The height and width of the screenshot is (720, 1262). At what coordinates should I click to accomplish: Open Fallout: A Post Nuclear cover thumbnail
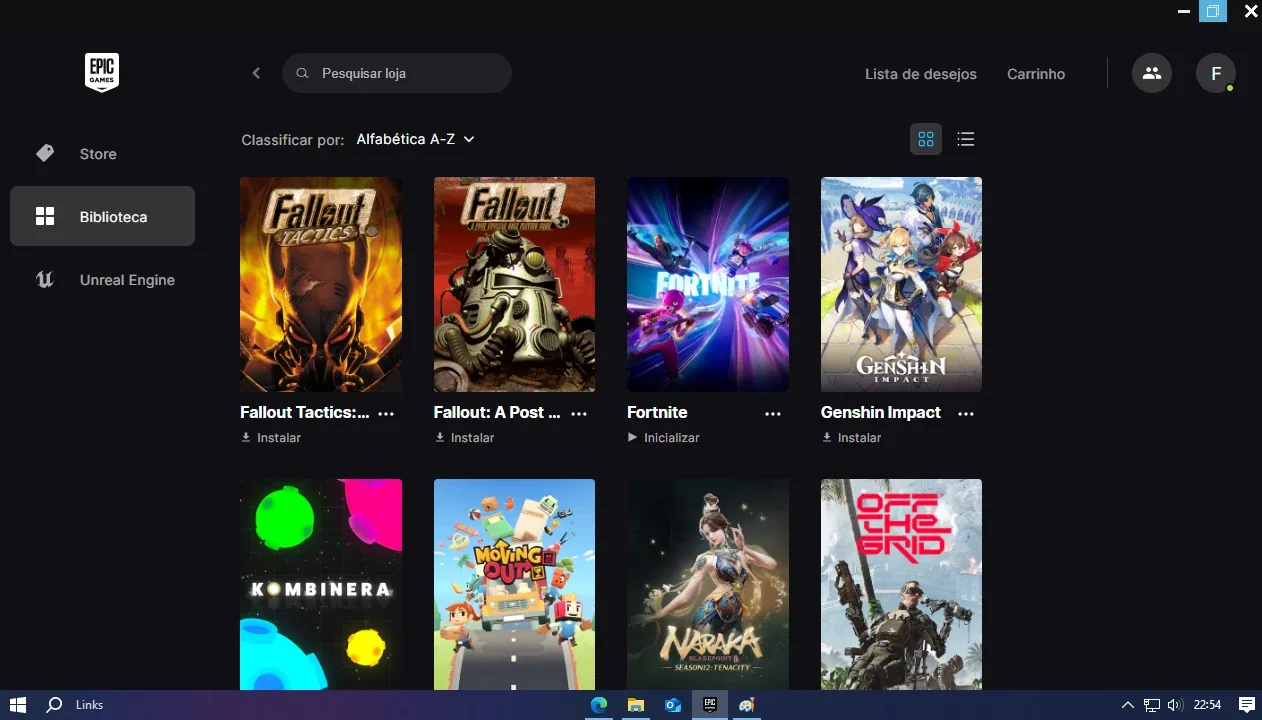514,284
